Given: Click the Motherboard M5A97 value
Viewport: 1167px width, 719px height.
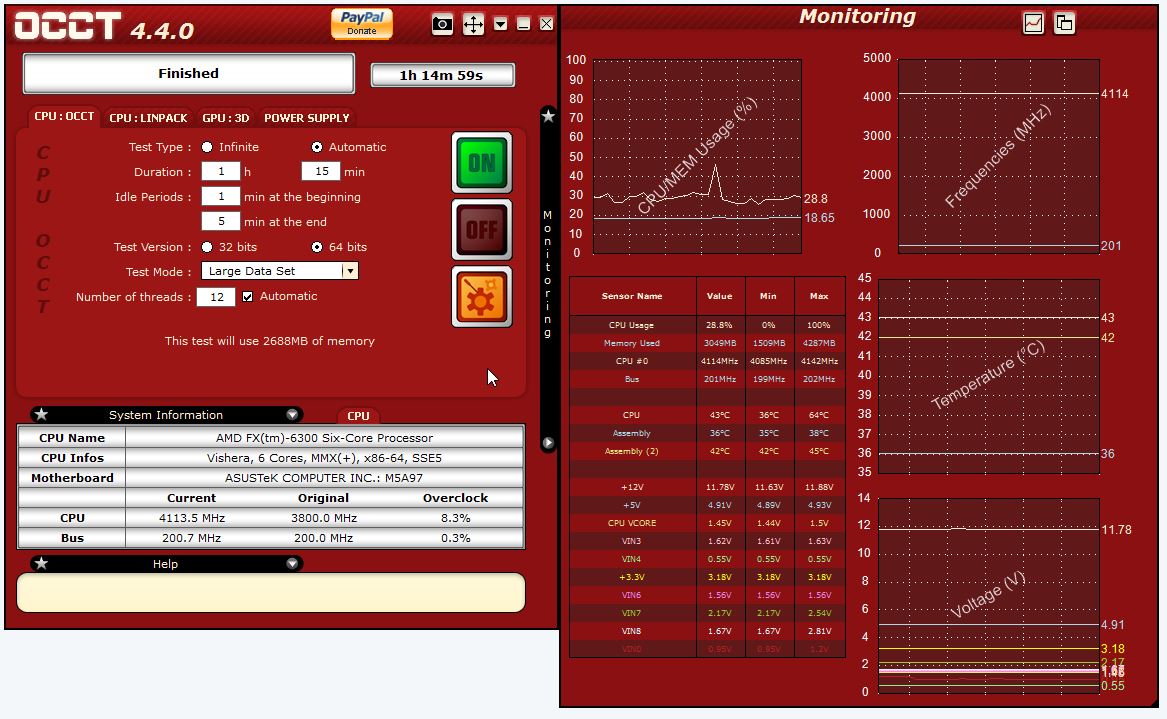Looking at the screenshot, I should click(x=324, y=478).
